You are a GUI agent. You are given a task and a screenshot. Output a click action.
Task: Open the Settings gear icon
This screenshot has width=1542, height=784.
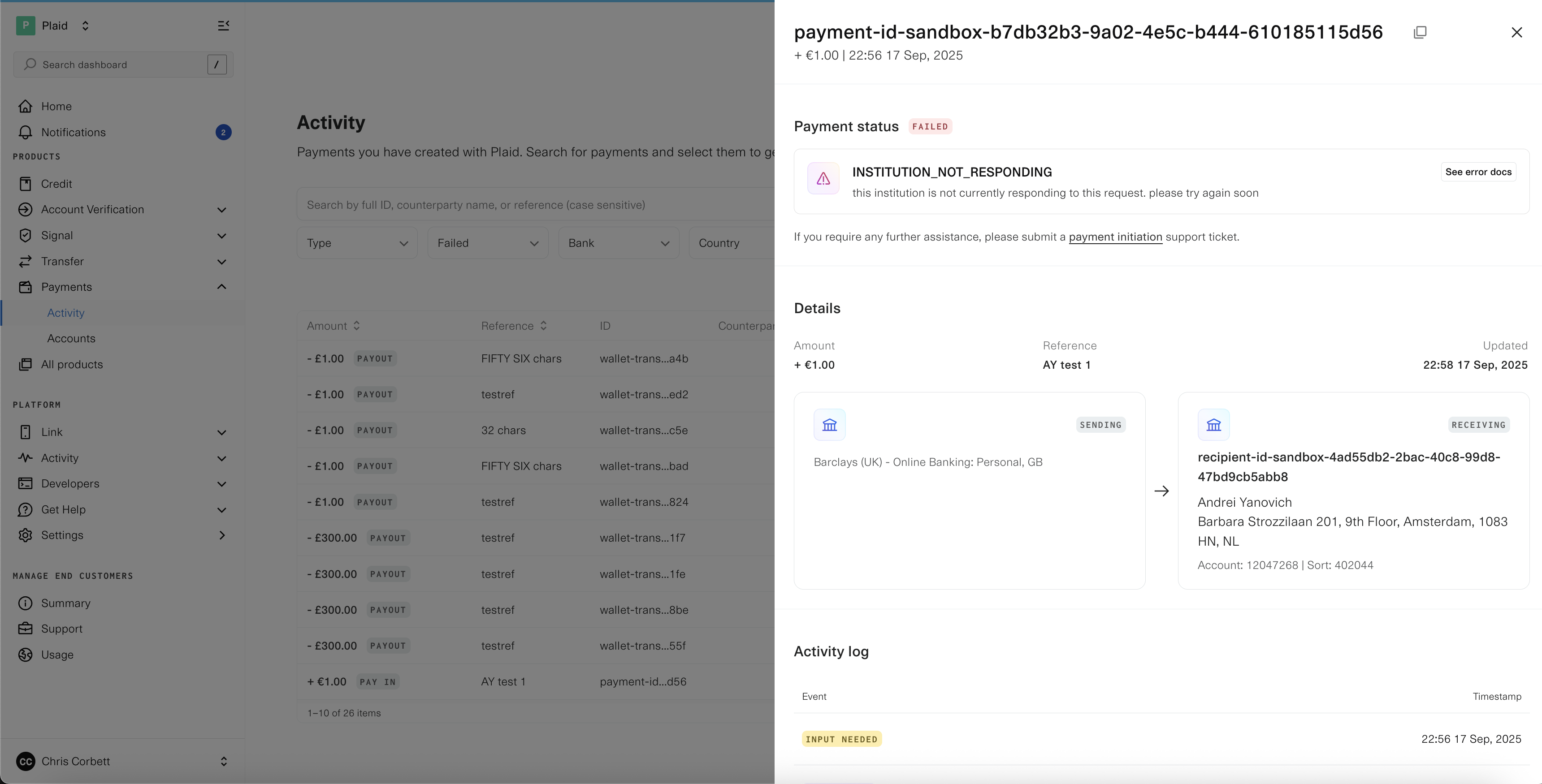point(26,536)
